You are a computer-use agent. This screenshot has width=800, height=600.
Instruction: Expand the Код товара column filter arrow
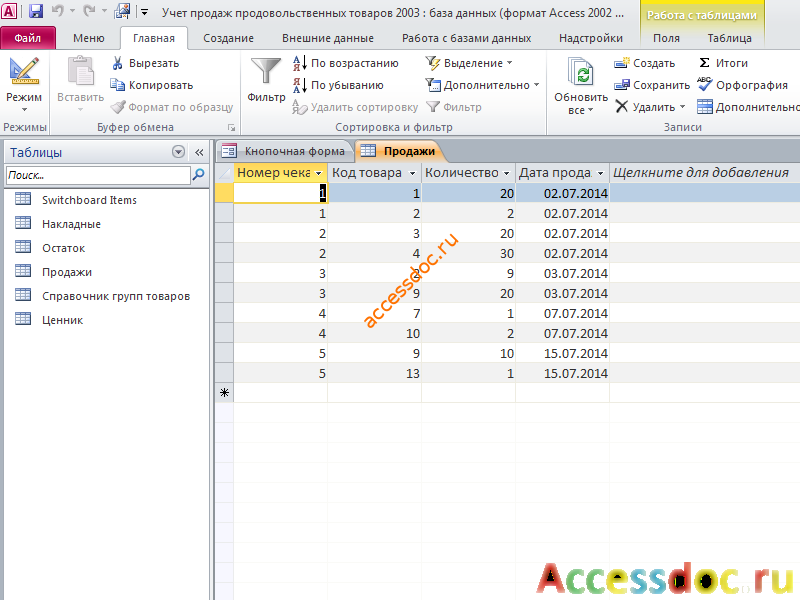412,173
